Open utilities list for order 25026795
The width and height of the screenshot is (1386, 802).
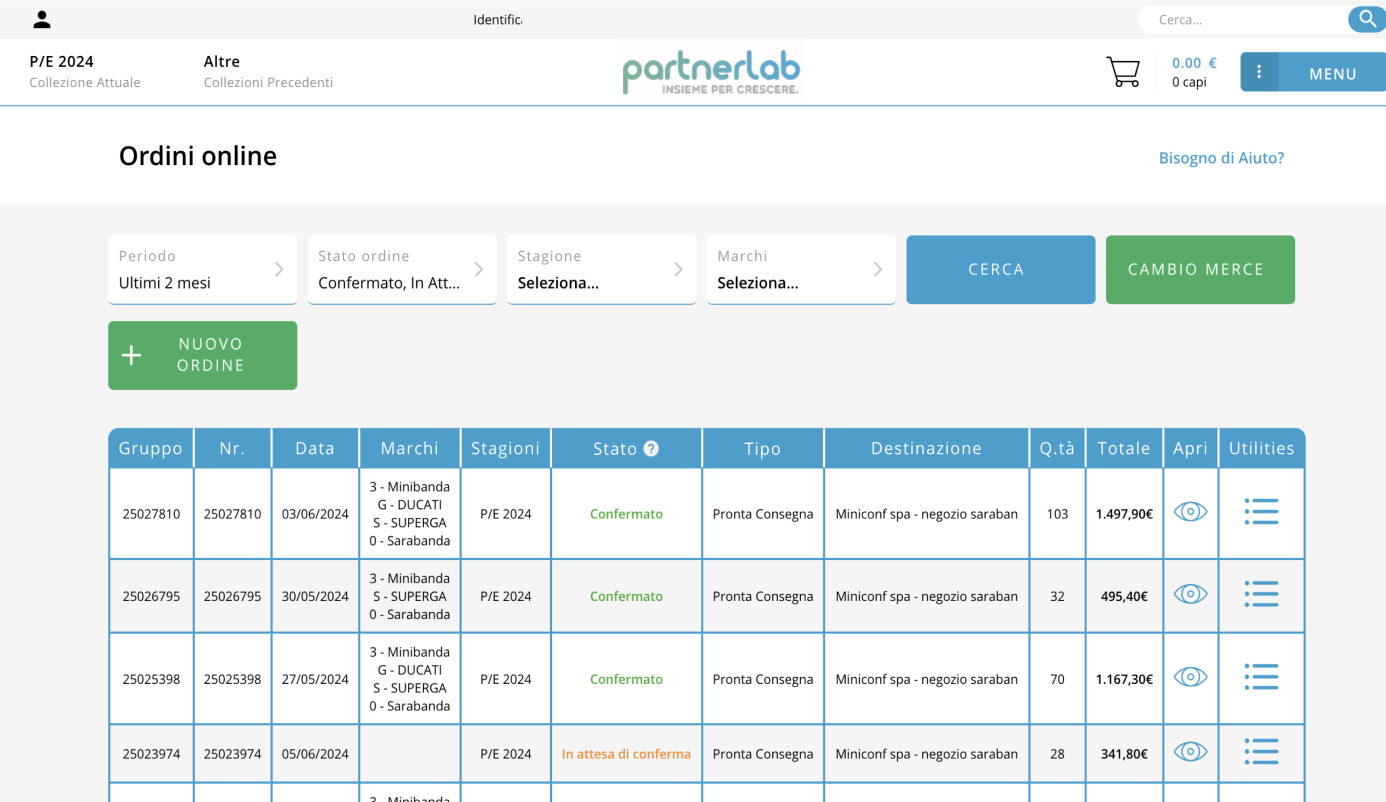1261,595
